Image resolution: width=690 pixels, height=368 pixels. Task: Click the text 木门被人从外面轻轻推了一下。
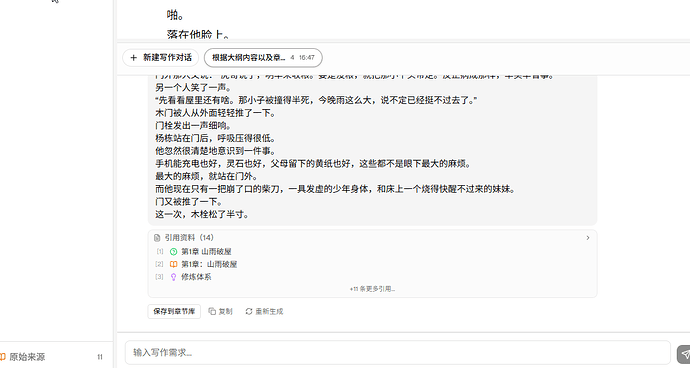[216, 113]
